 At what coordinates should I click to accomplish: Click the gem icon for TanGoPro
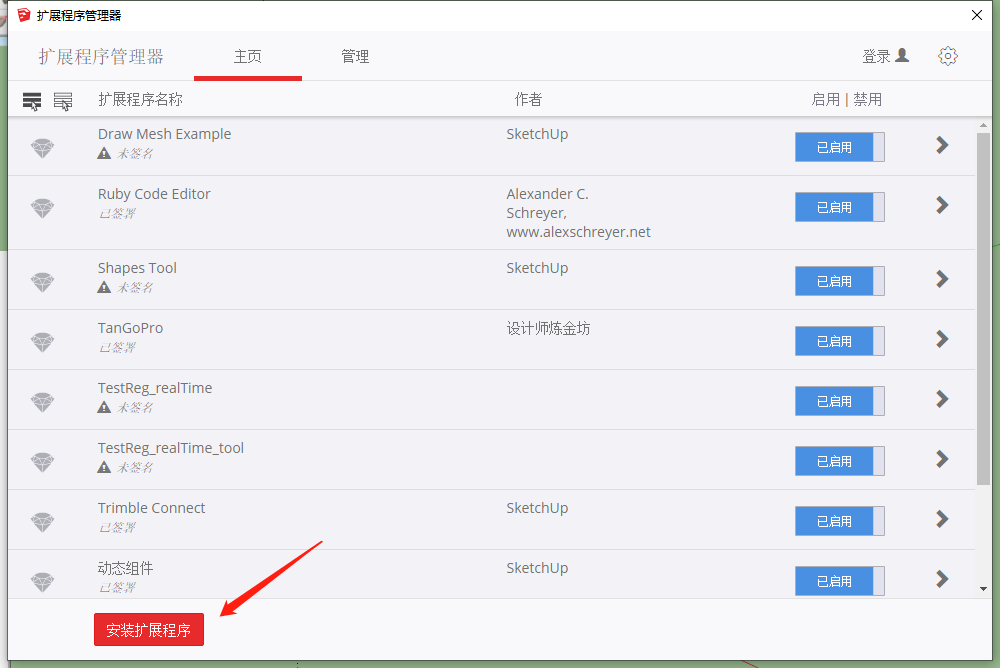(43, 342)
